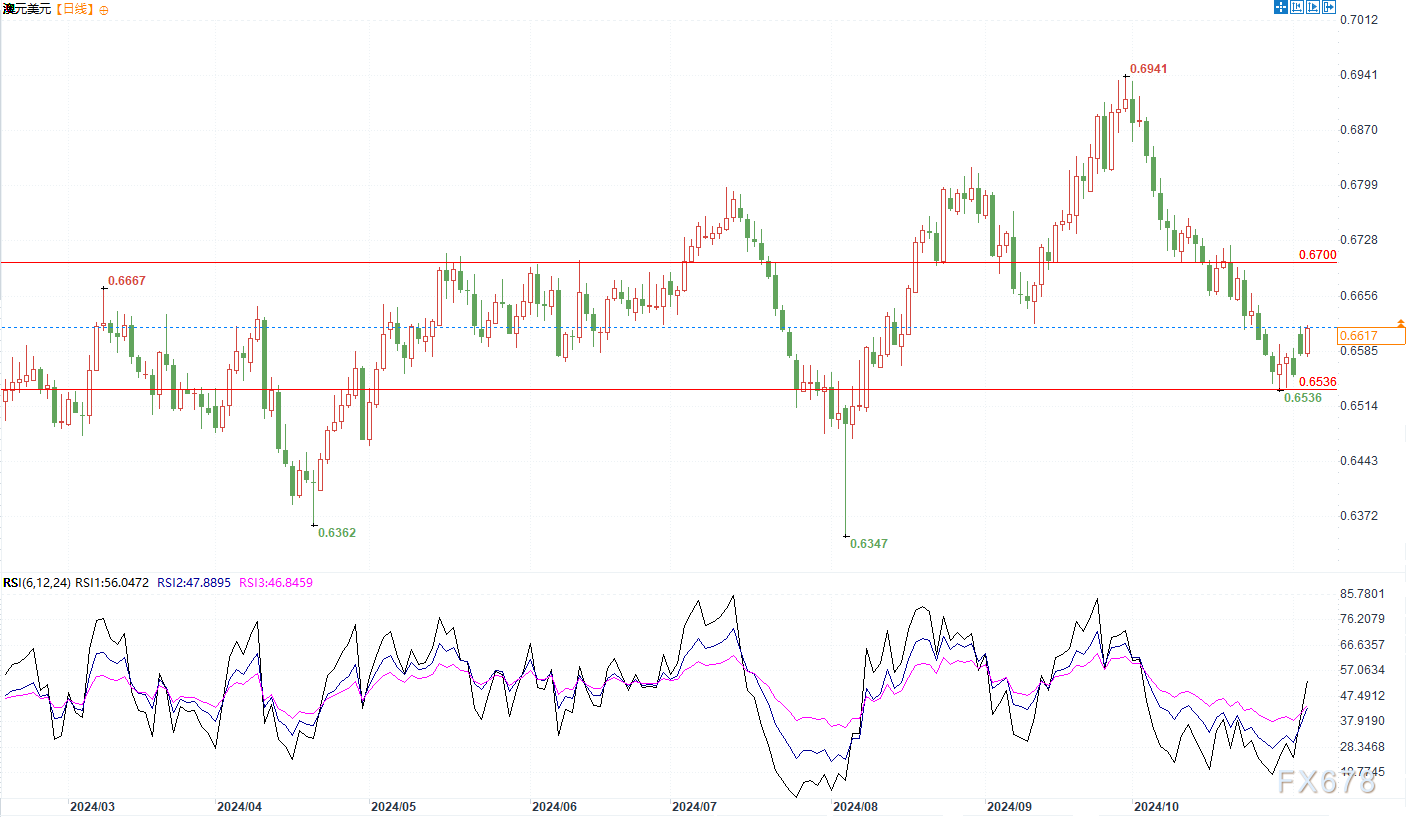1406x817 pixels.
Task: Click the orange circled-plus icon beside 日线
Action: [x=104, y=9]
